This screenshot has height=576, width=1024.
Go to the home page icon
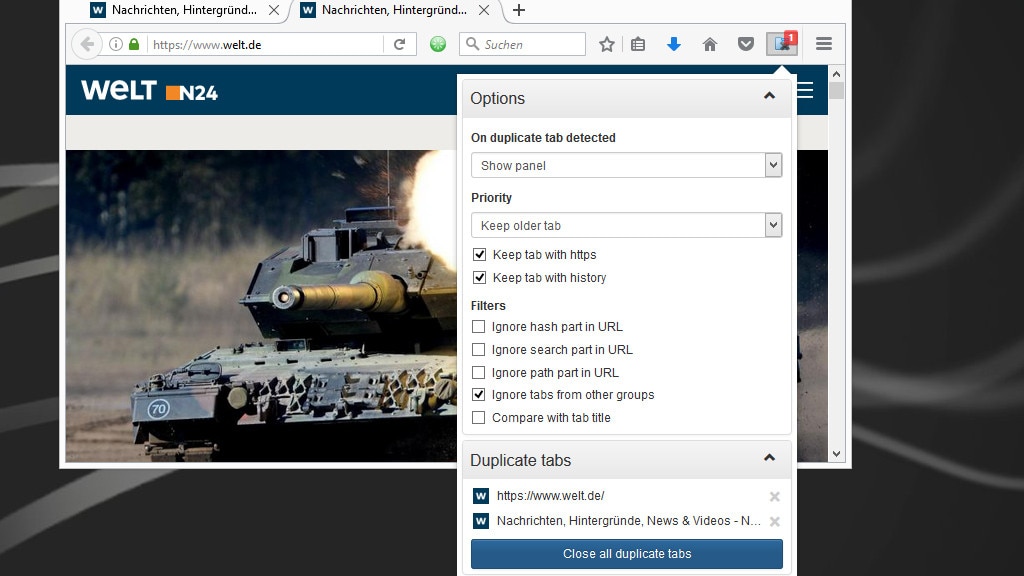pyautogui.click(x=710, y=44)
